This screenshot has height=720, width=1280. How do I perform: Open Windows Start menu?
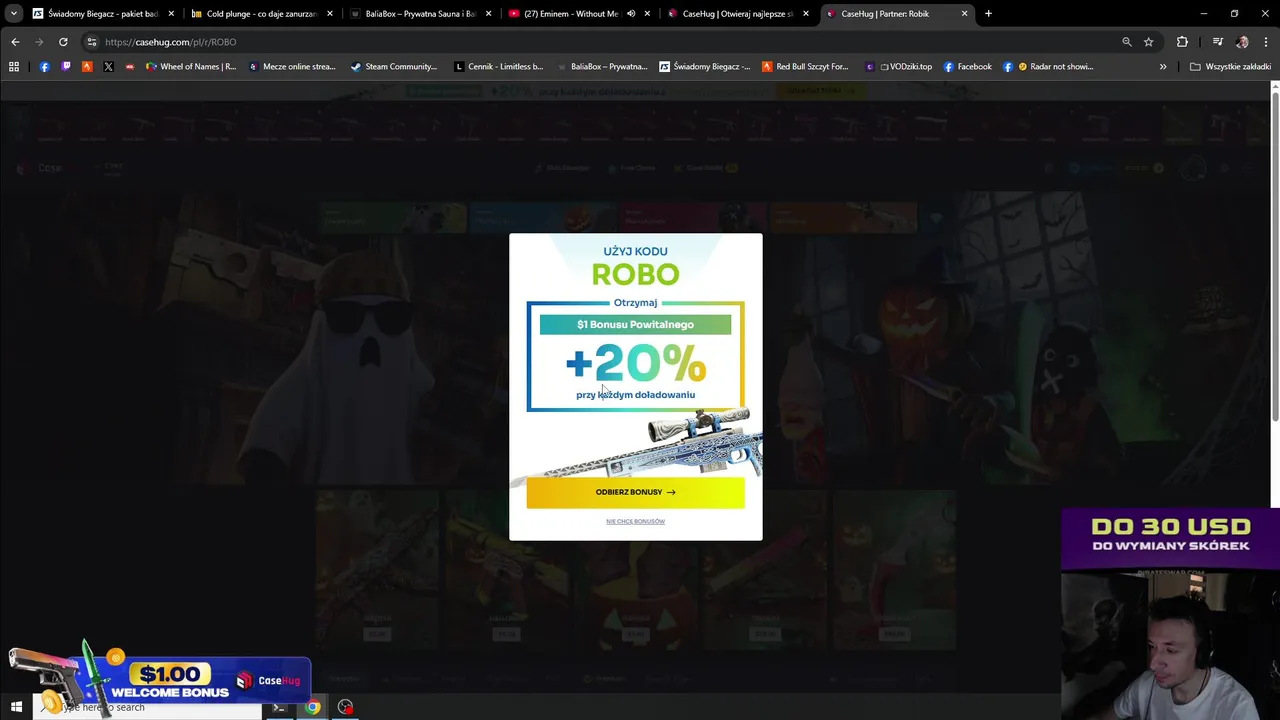coord(16,707)
